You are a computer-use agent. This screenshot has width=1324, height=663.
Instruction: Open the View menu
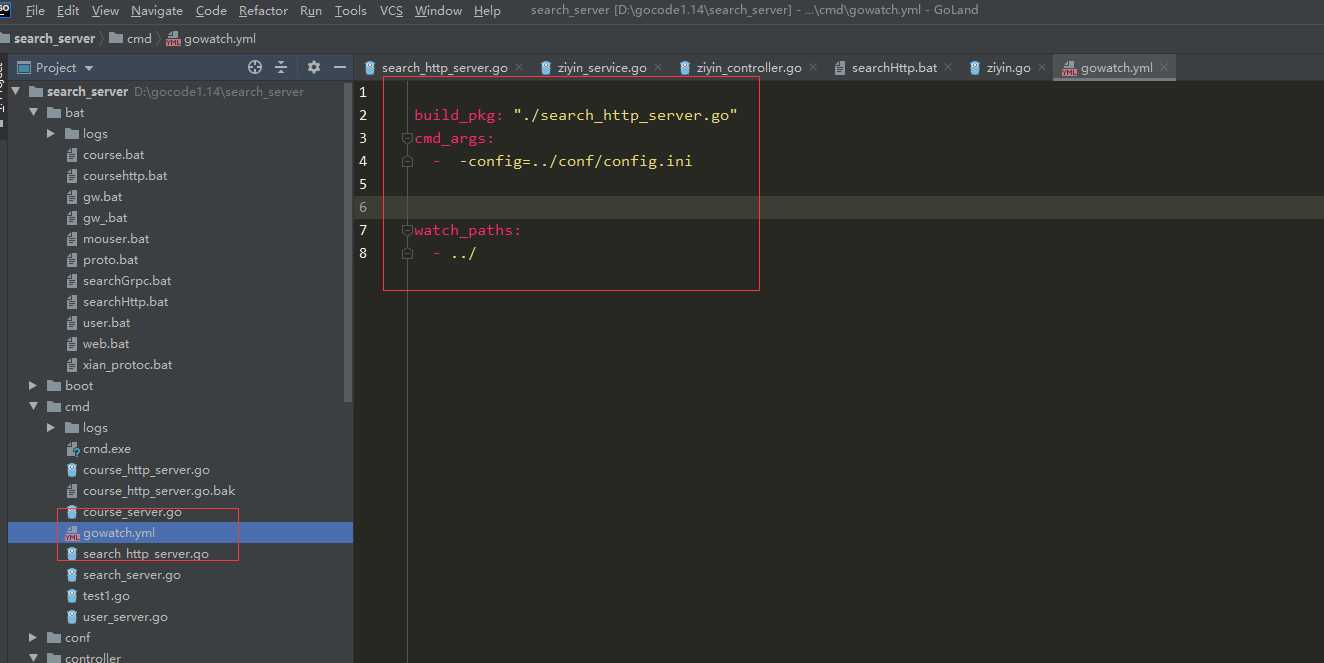click(105, 10)
